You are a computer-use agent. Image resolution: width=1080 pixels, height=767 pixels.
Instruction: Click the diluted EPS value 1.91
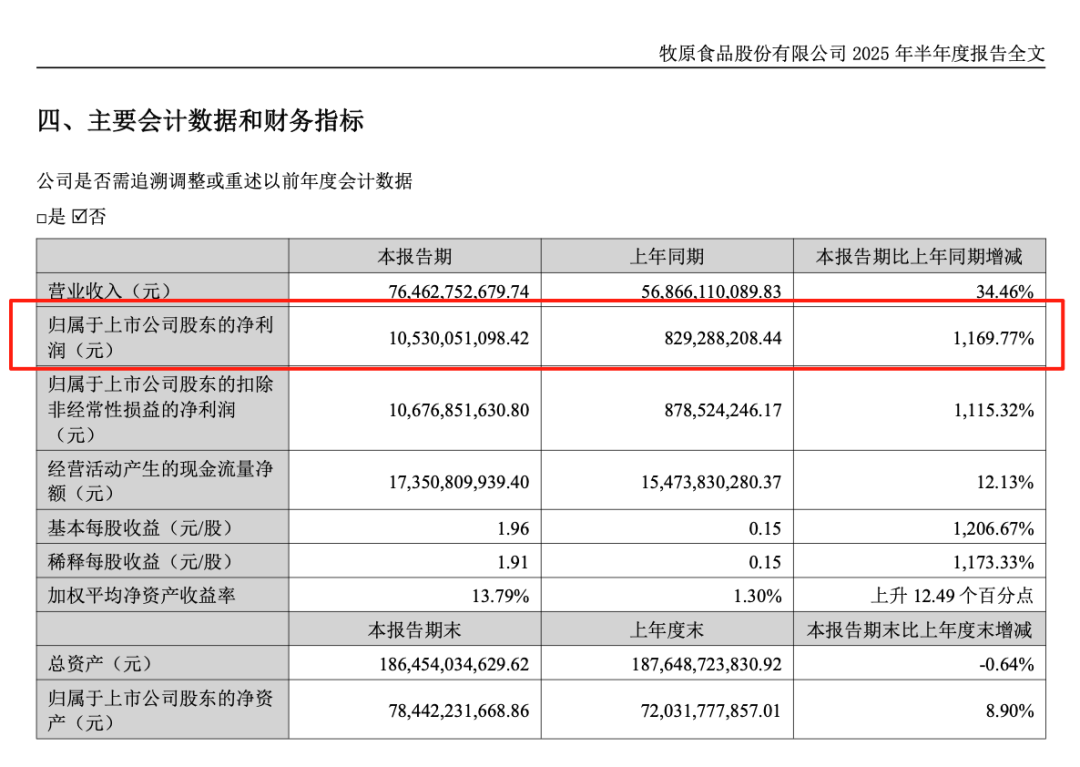pyautogui.click(x=511, y=562)
